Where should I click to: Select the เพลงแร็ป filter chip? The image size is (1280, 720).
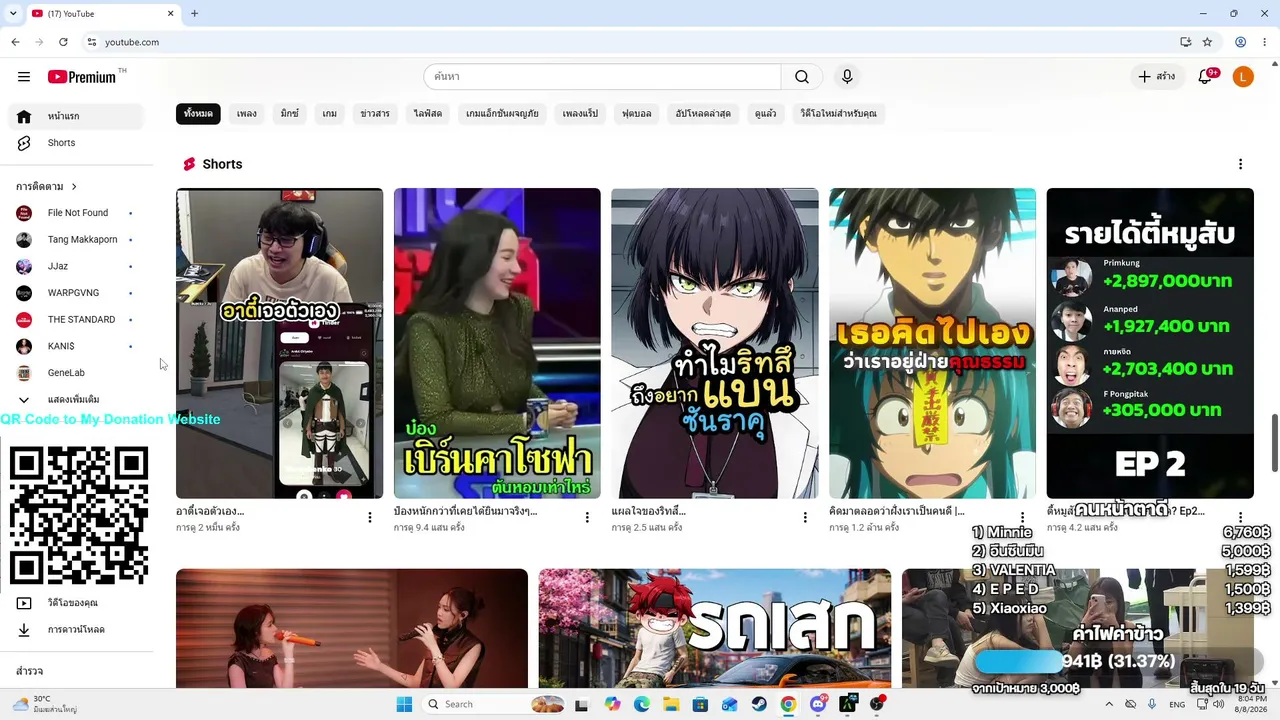tap(580, 114)
